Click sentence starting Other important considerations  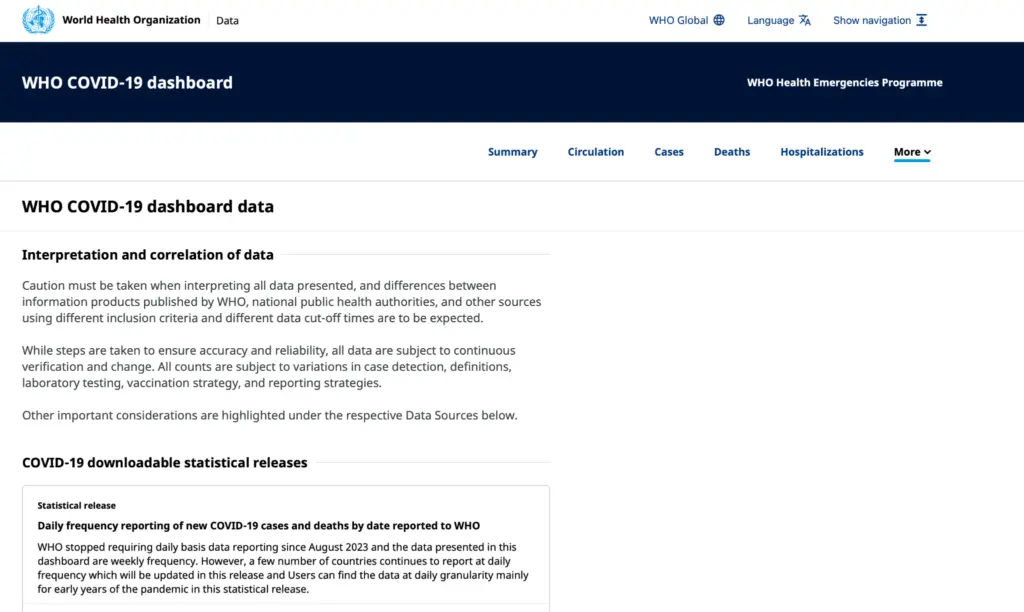pos(270,415)
